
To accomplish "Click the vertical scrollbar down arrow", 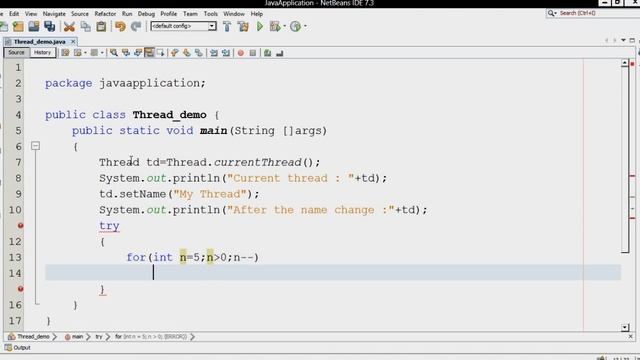I will 625,327.
